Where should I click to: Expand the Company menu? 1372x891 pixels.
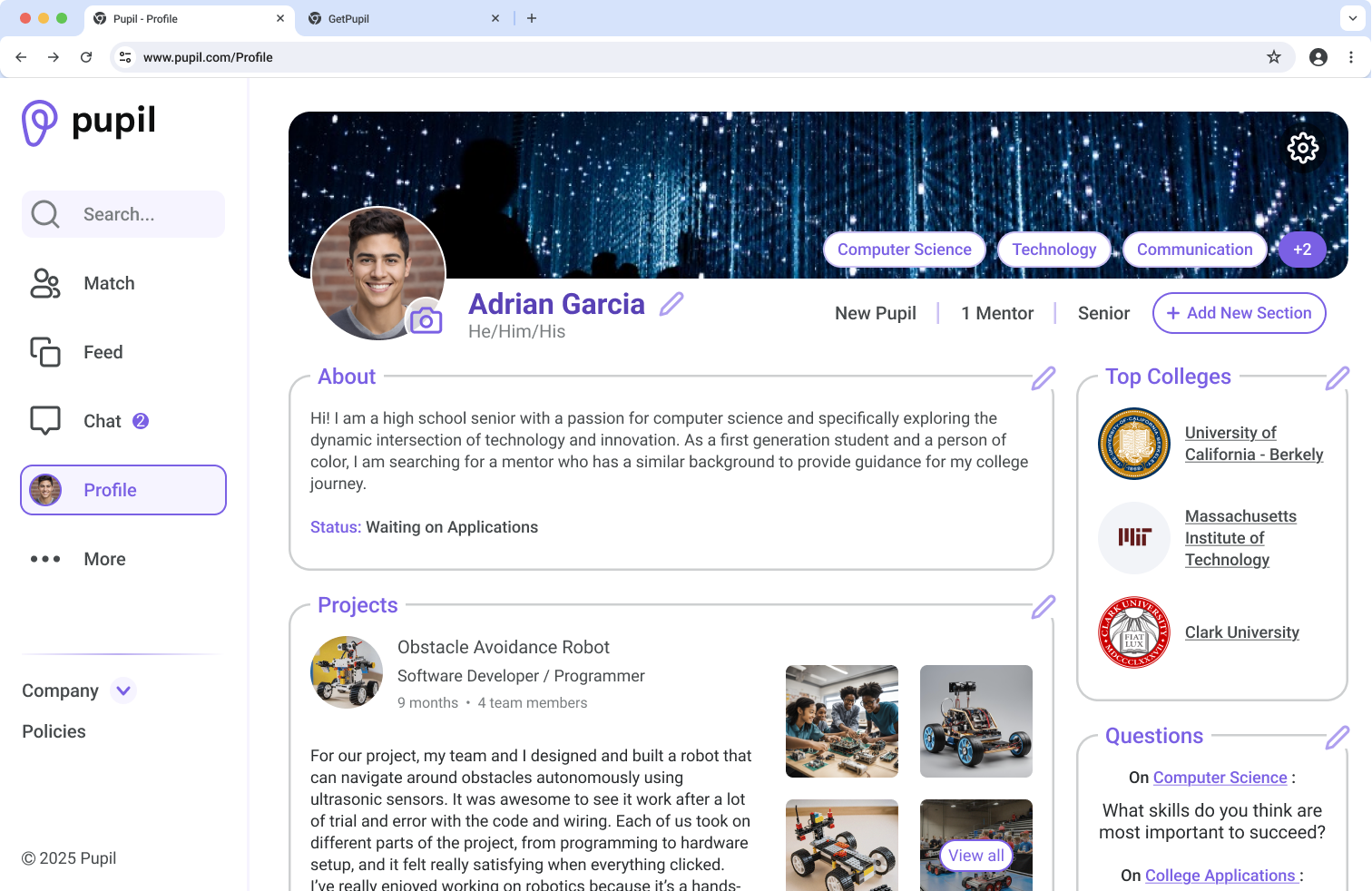point(123,690)
